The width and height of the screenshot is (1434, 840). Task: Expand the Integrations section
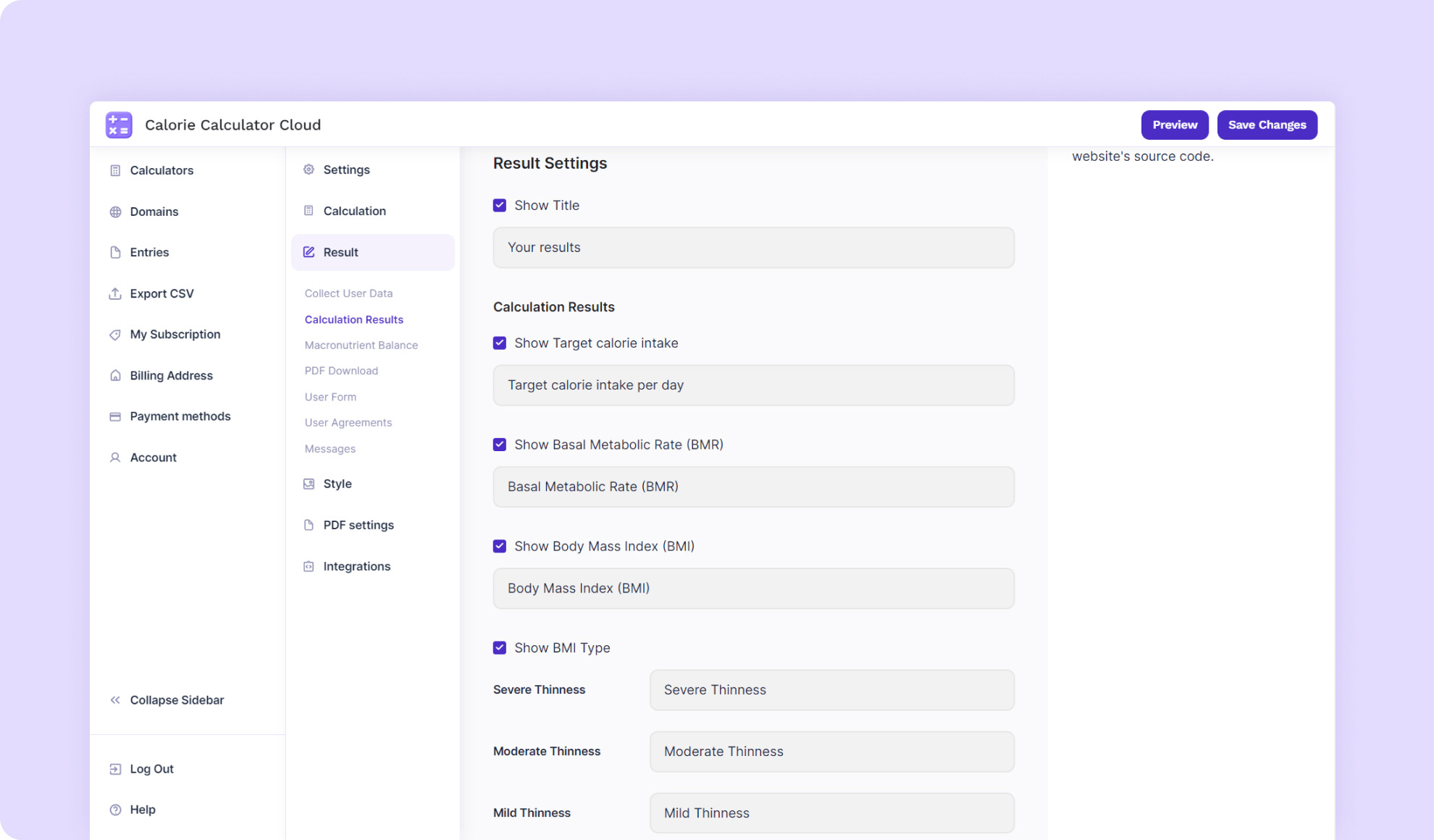coord(357,566)
